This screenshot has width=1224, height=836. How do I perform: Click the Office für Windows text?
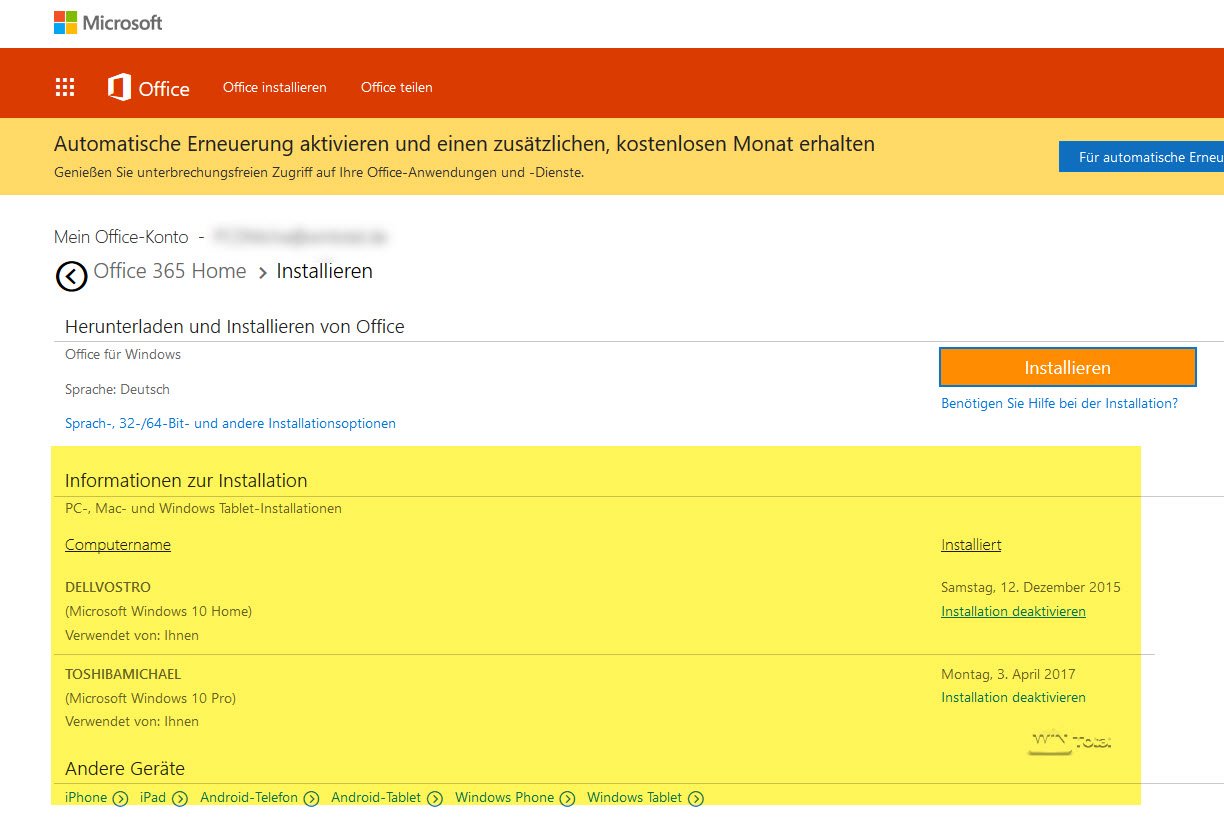pos(123,354)
